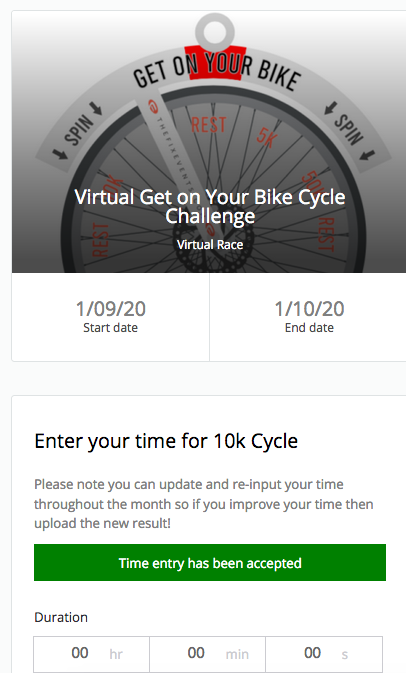Select the 1/10/20 end date box
Viewport: 406px width, 673px height.
[x=309, y=317]
